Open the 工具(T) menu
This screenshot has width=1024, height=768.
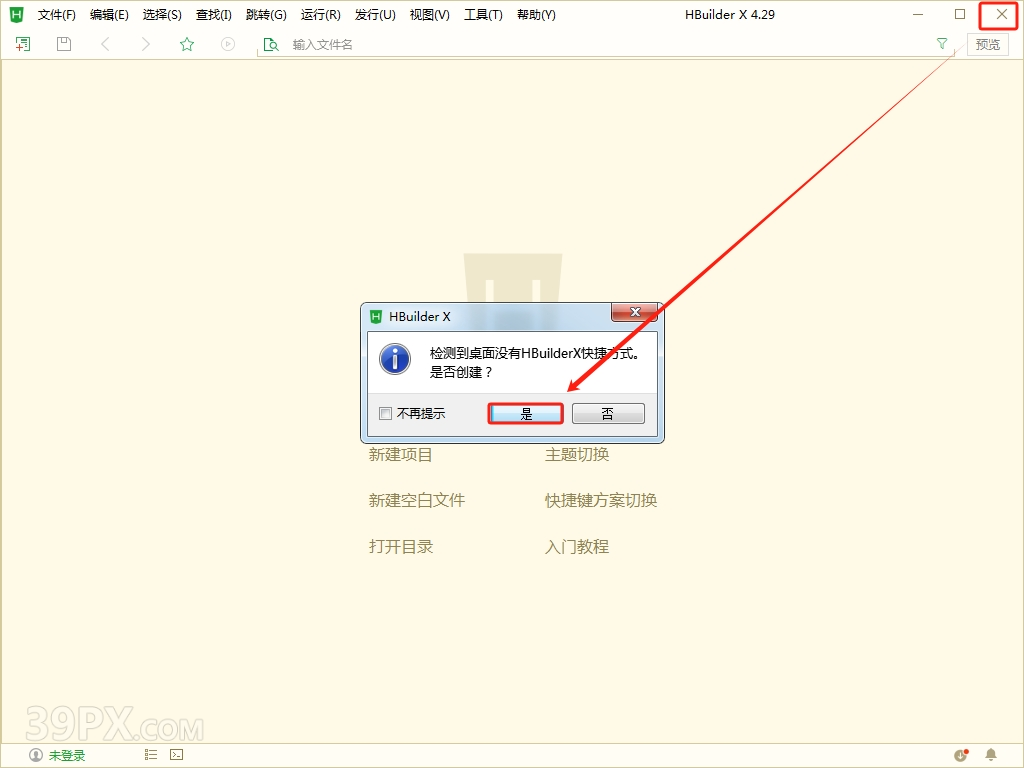(483, 14)
